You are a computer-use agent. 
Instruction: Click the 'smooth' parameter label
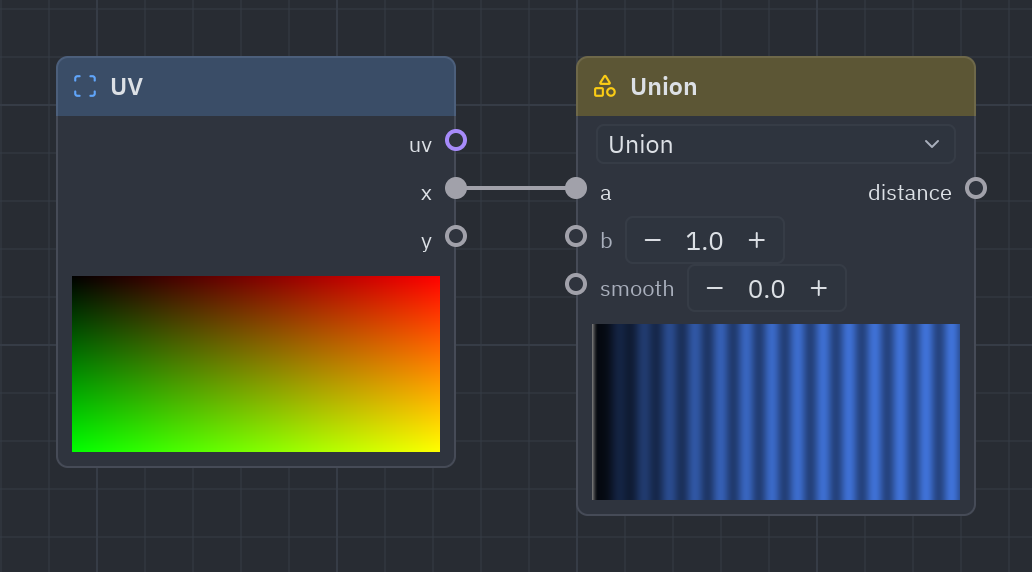(637, 289)
